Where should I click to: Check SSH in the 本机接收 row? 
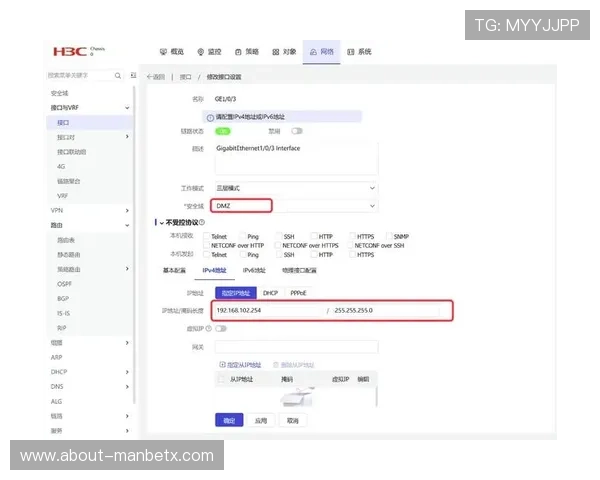coord(278,236)
